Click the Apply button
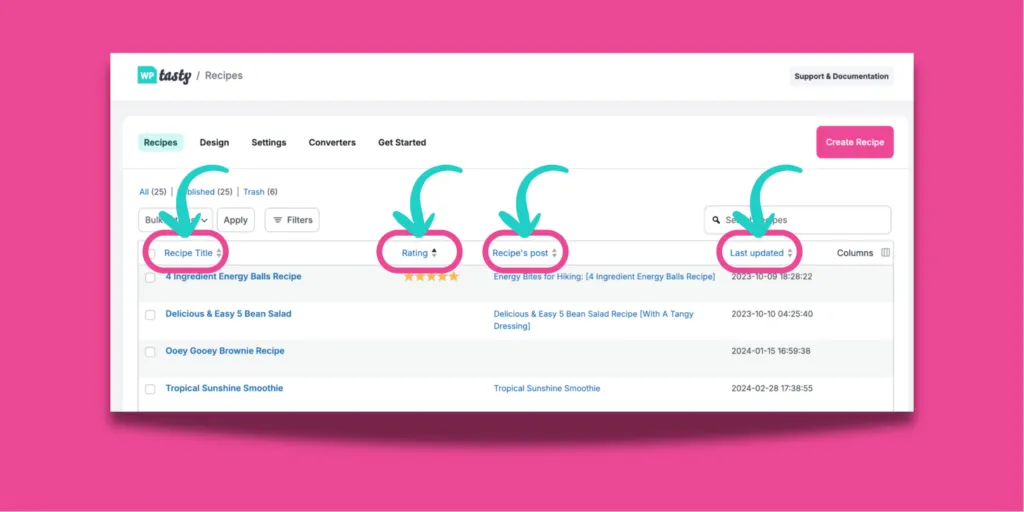Image resolution: width=1024 pixels, height=512 pixels. coord(236,220)
